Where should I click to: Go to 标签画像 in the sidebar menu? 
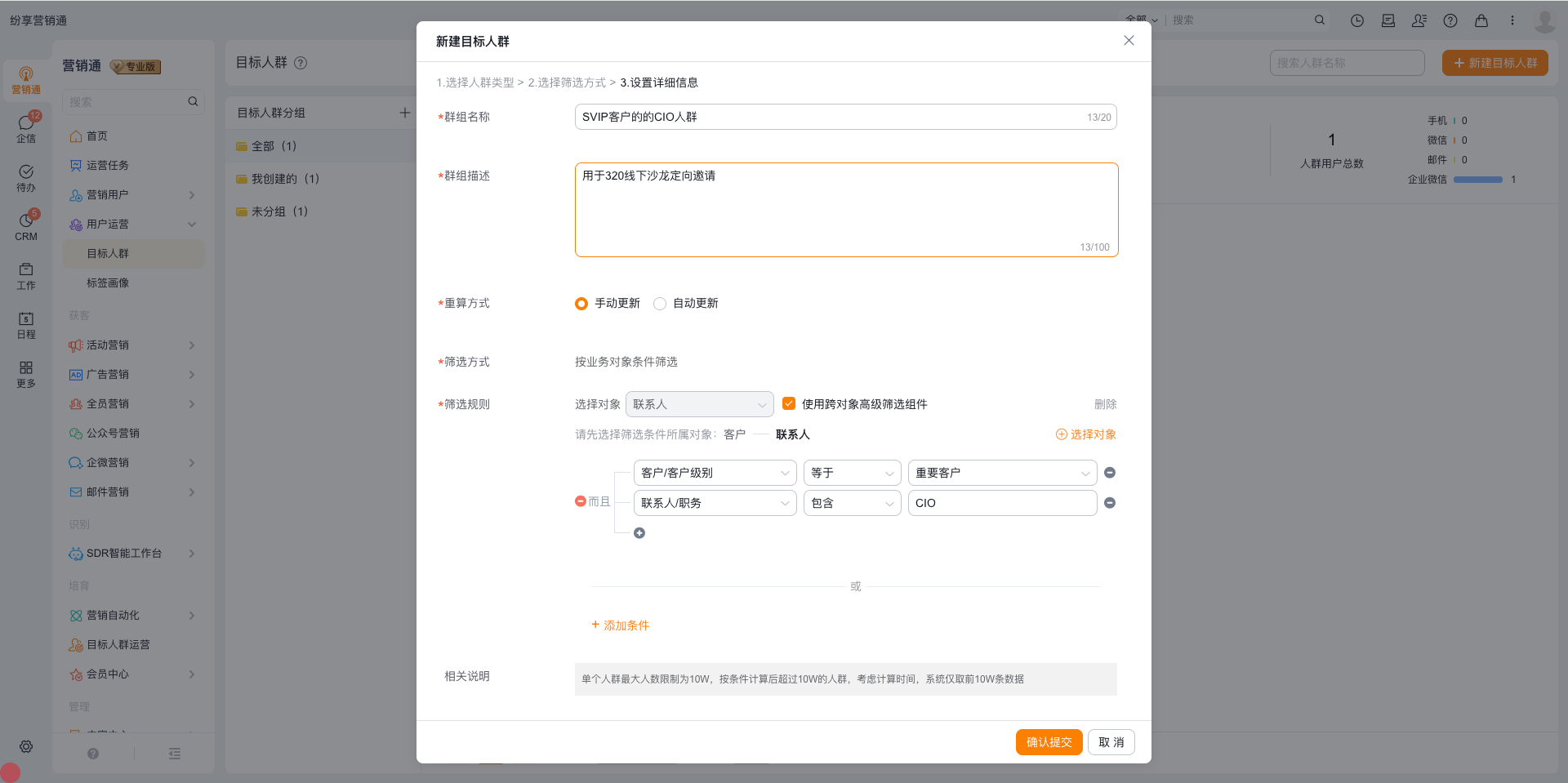(x=108, y=283)
